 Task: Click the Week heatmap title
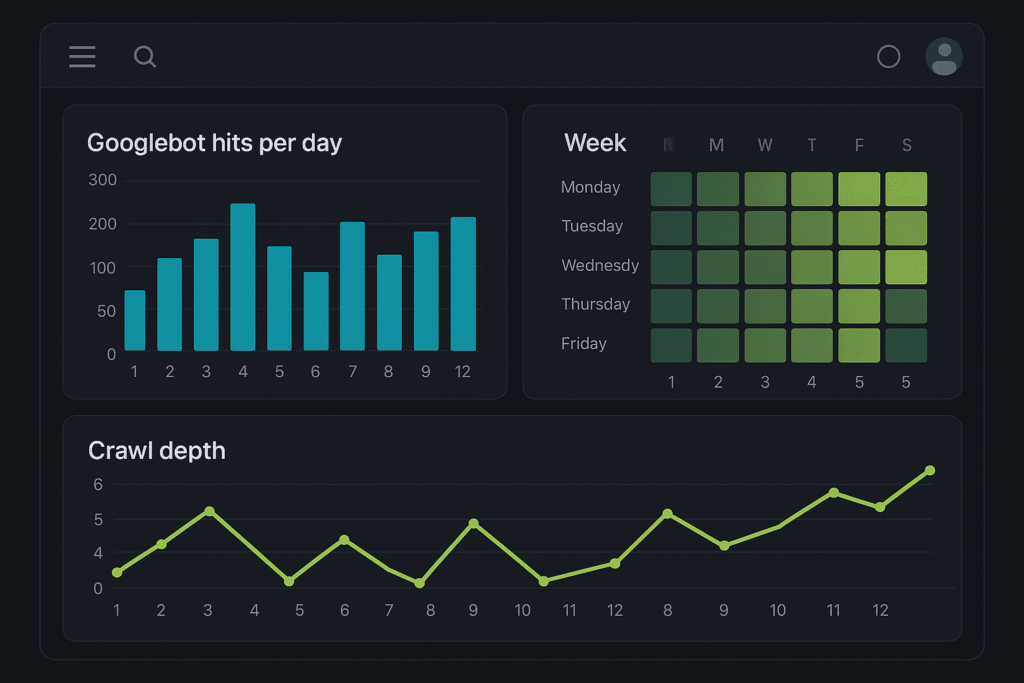pyautogui.click(x=595, y=142)
